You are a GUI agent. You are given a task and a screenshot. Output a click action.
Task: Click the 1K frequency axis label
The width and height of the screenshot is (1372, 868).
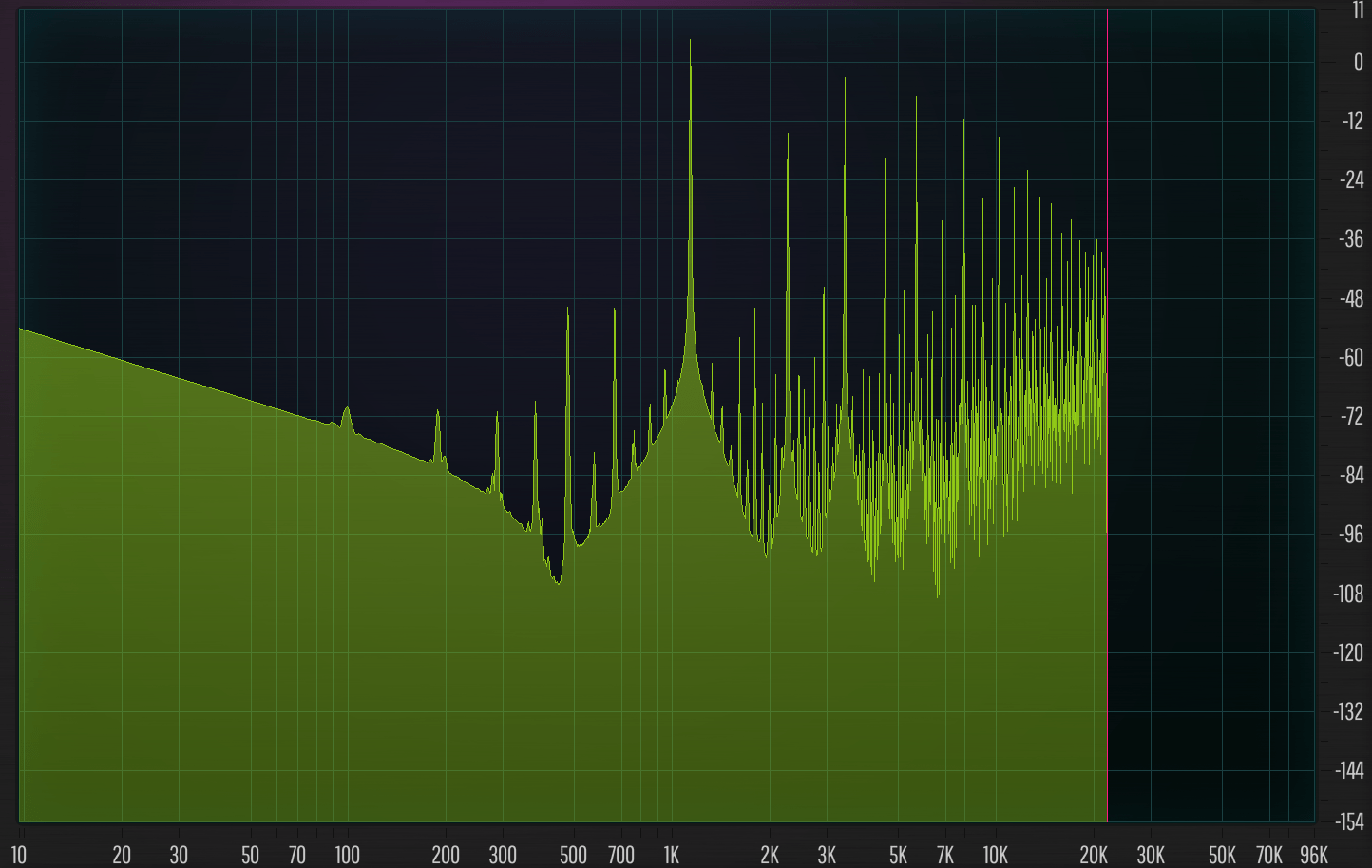pos(671,855)
